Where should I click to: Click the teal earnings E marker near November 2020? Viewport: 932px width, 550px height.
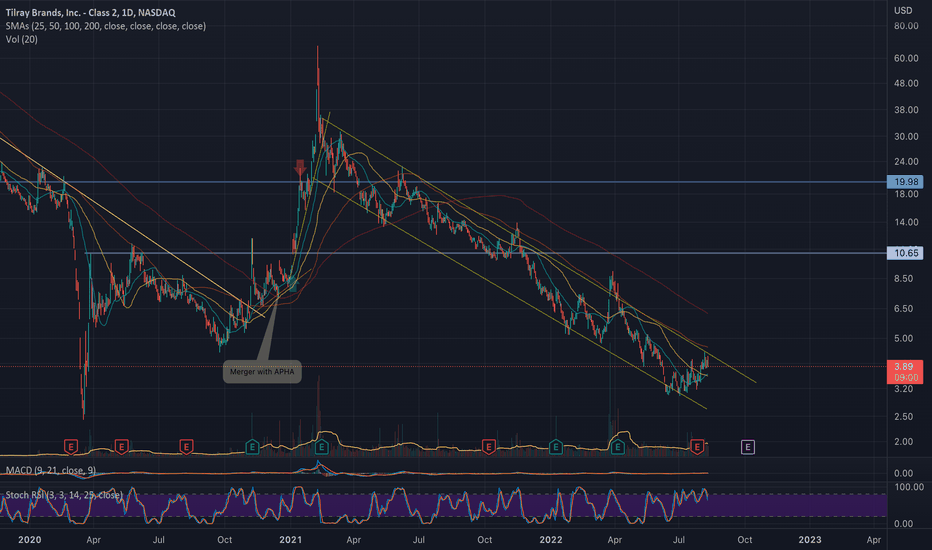252,447
